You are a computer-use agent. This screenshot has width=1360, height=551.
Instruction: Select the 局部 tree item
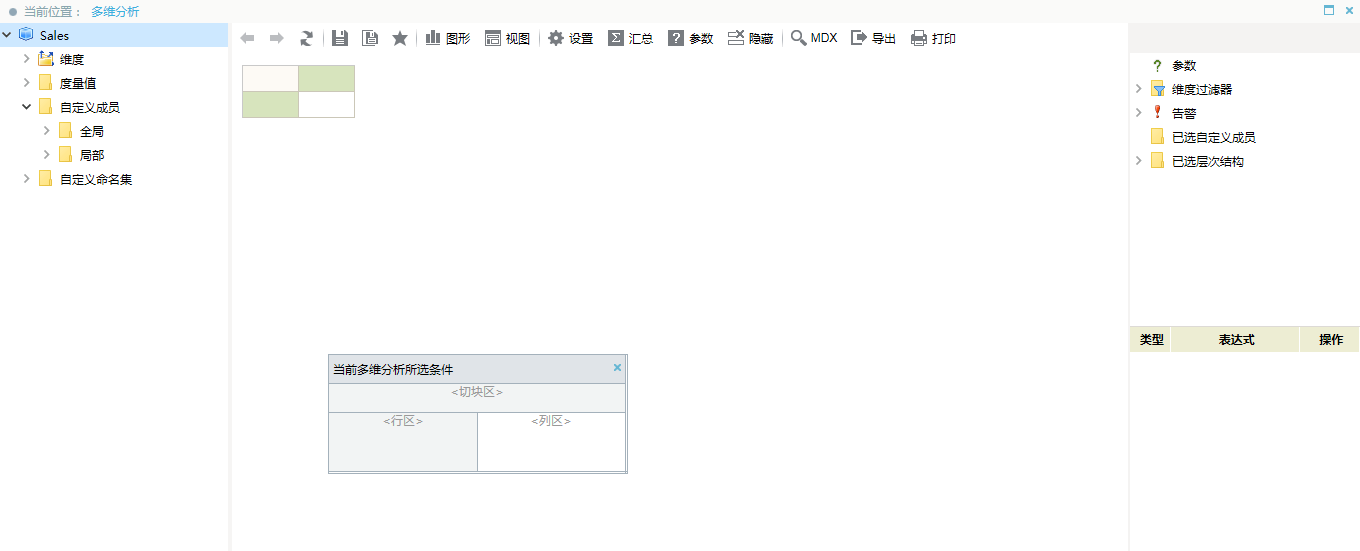92,155
